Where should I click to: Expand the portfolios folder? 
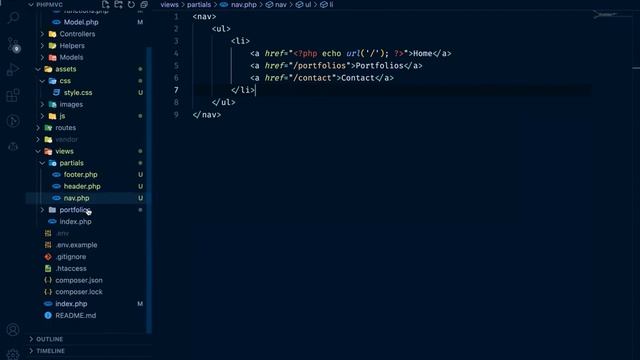pos(42,210)
